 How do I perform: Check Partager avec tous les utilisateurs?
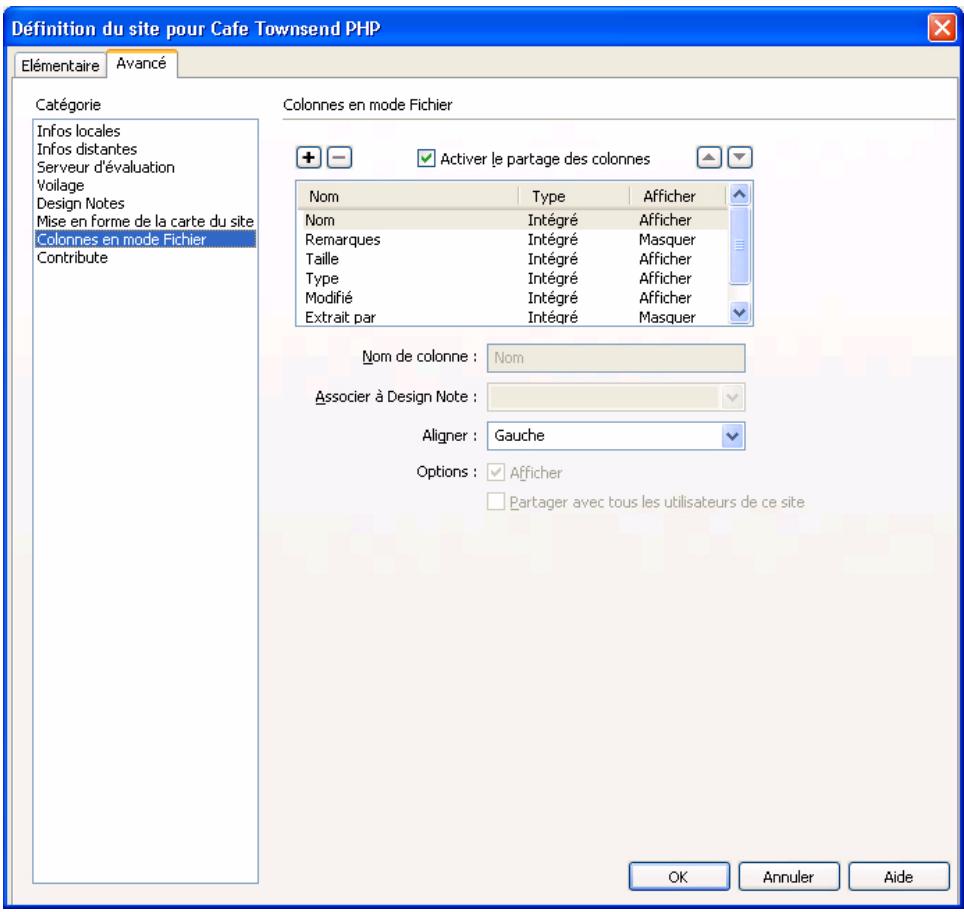(496, 502)
